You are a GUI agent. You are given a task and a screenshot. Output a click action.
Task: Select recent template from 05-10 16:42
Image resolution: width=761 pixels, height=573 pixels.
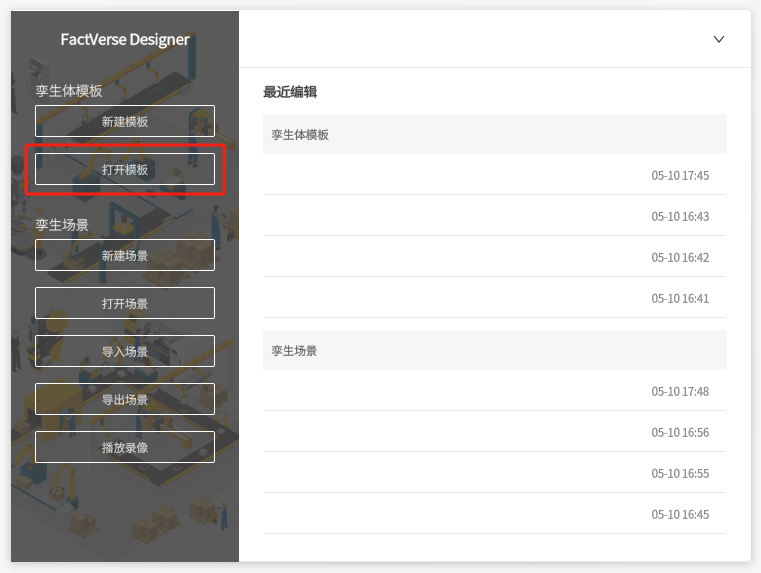pyautogui.click(x=495, y=257)
